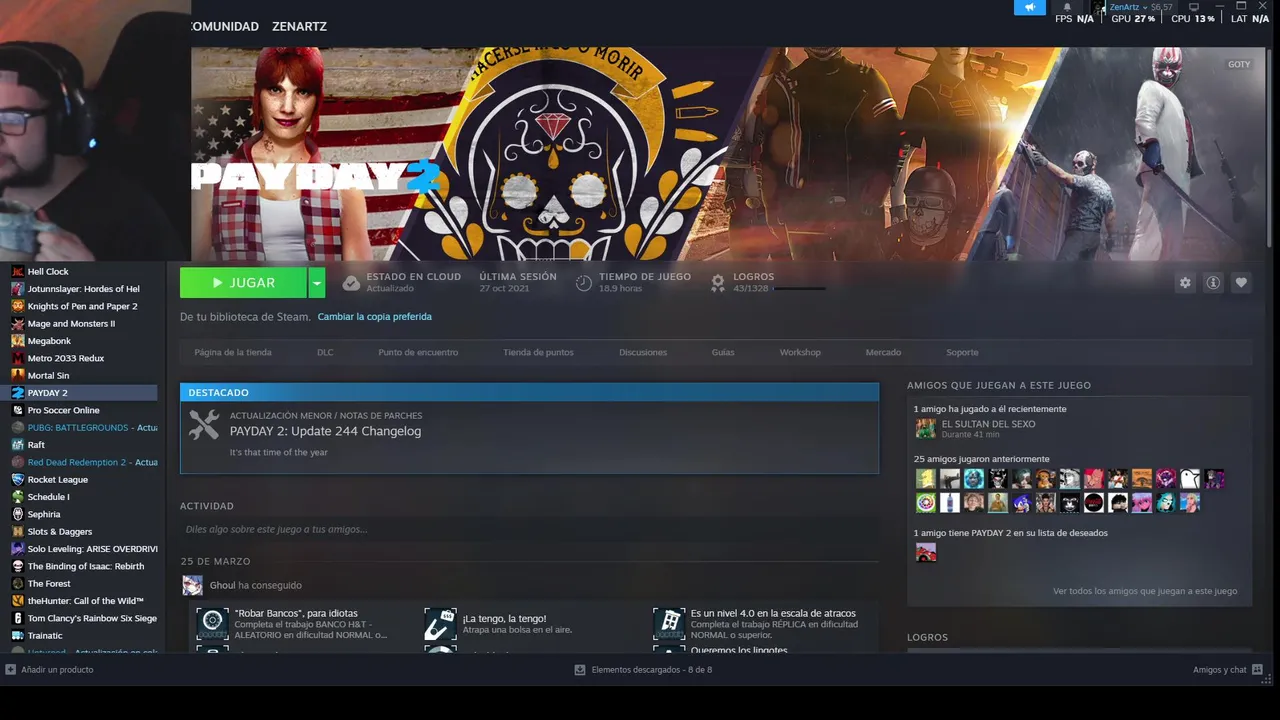Click the achievements progress bar

[799, 289]
